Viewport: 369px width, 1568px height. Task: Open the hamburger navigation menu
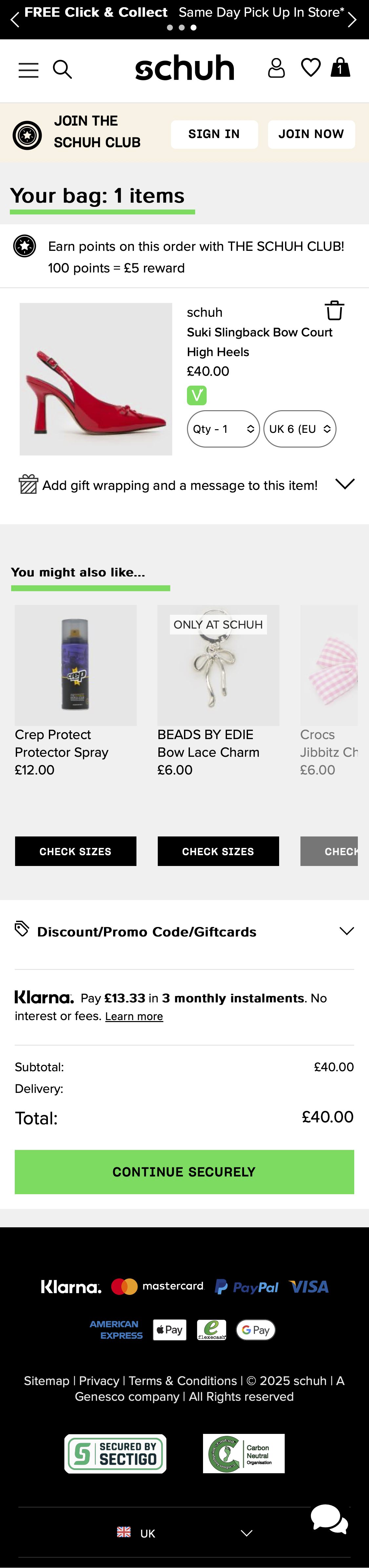[28, 70]
